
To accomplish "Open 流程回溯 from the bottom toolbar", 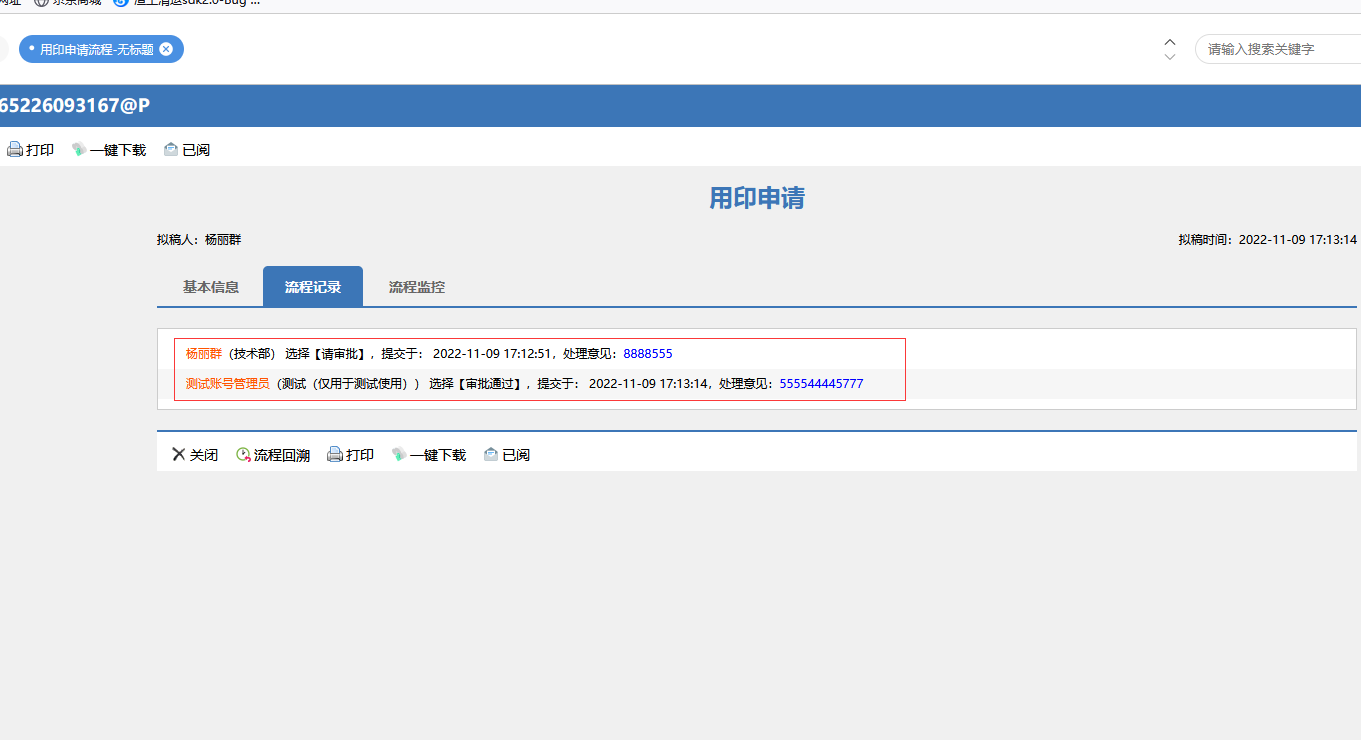I will pyautogui.click(x=273, y=455).
